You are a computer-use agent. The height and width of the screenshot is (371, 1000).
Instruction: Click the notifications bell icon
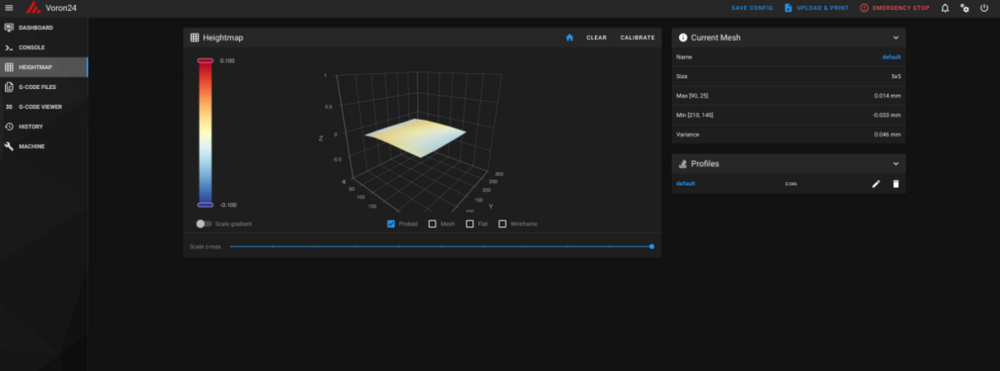(x=945, y=8)
